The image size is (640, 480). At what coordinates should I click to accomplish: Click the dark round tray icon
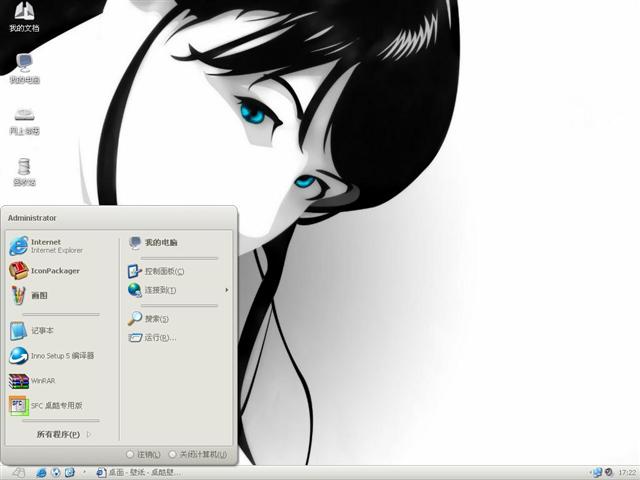pos(609,473)
